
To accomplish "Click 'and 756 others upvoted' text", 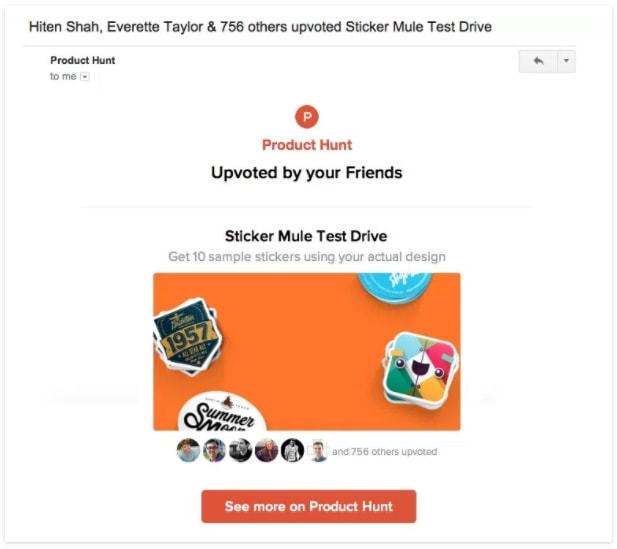I will [384, 451].
